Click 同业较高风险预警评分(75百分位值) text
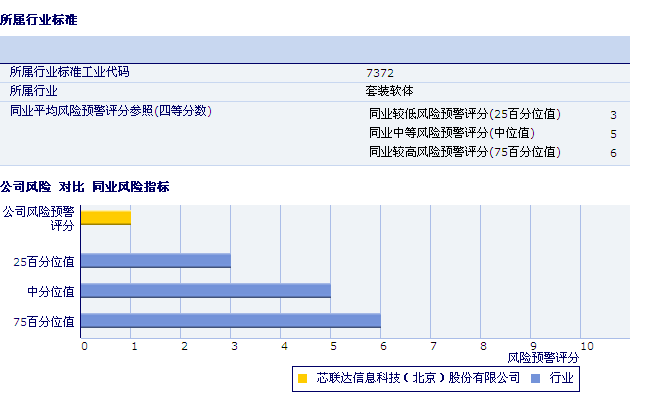The width and height of the screenshot is (672, 395). coord(465,152)
